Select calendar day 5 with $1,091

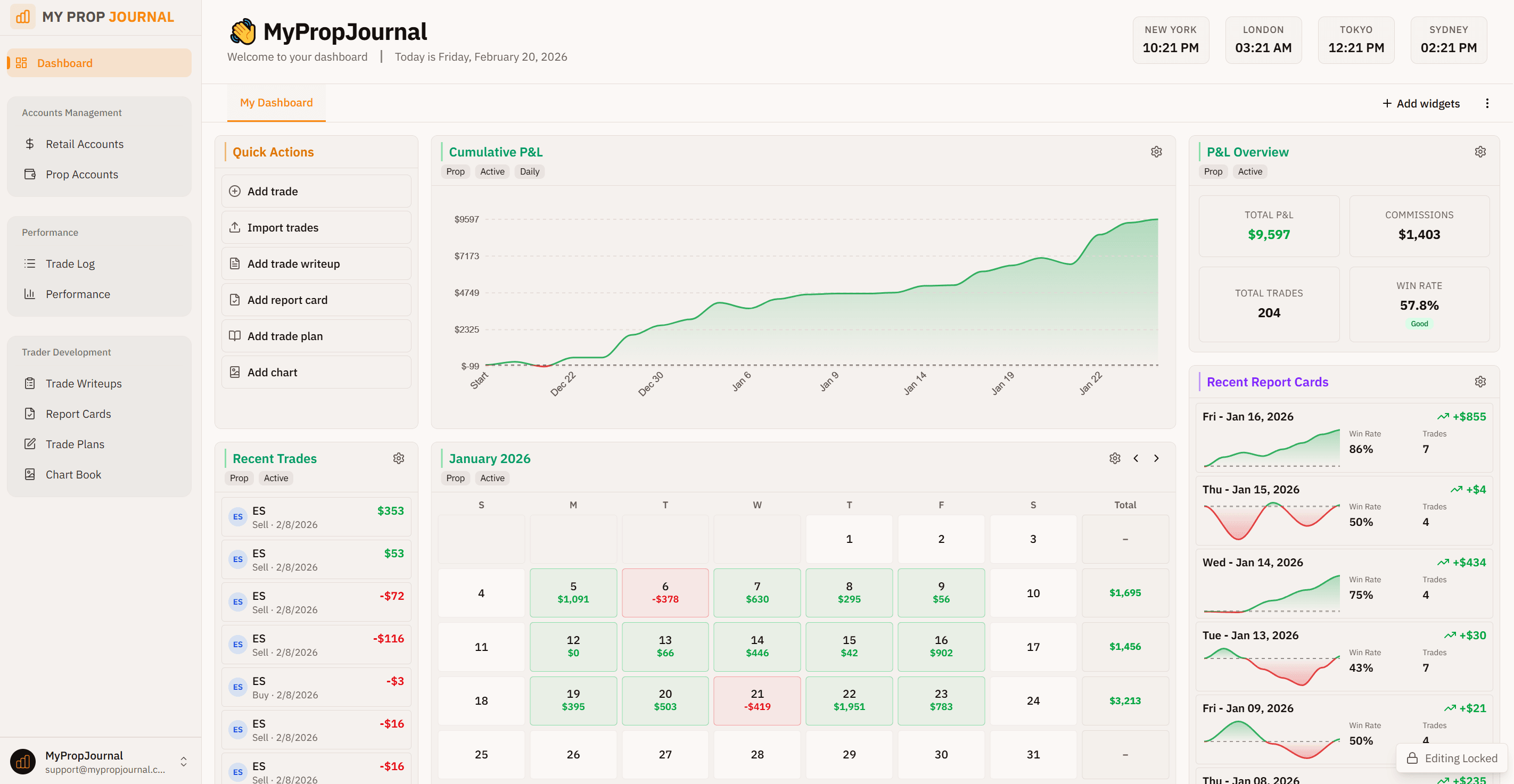[x=573, y=592]
